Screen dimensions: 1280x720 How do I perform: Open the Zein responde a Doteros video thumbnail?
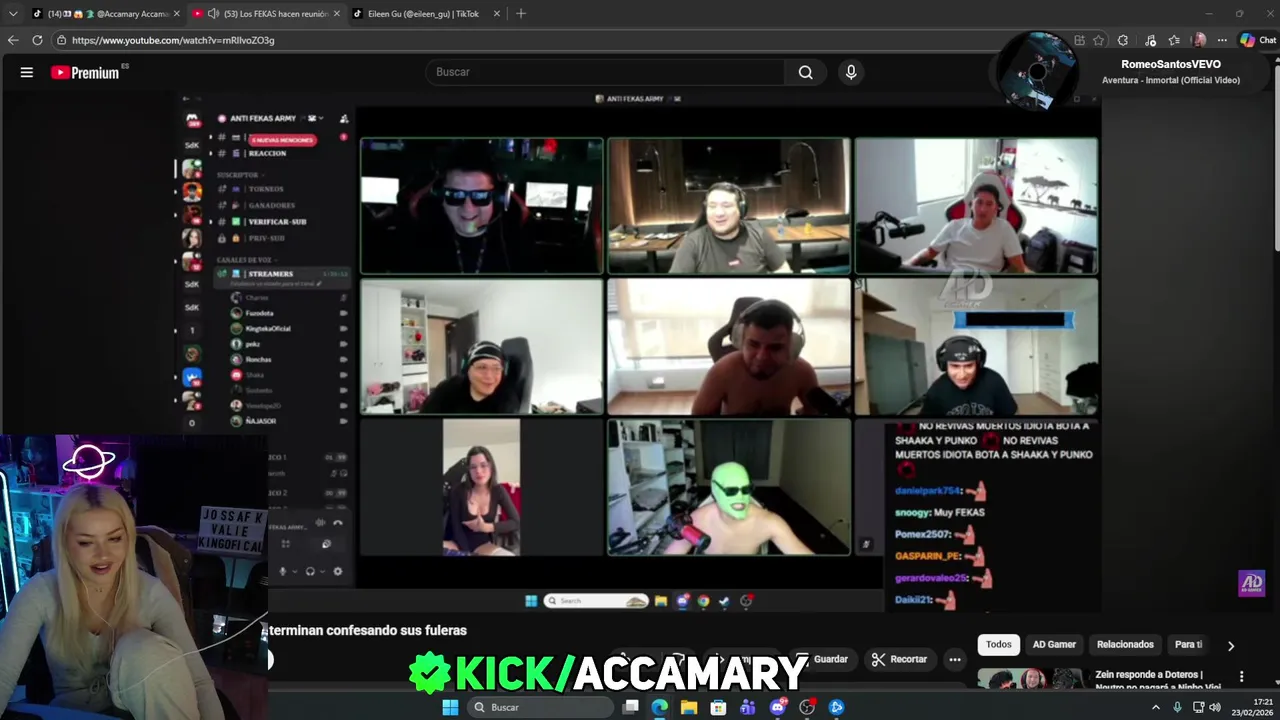tap(1031, 679)
